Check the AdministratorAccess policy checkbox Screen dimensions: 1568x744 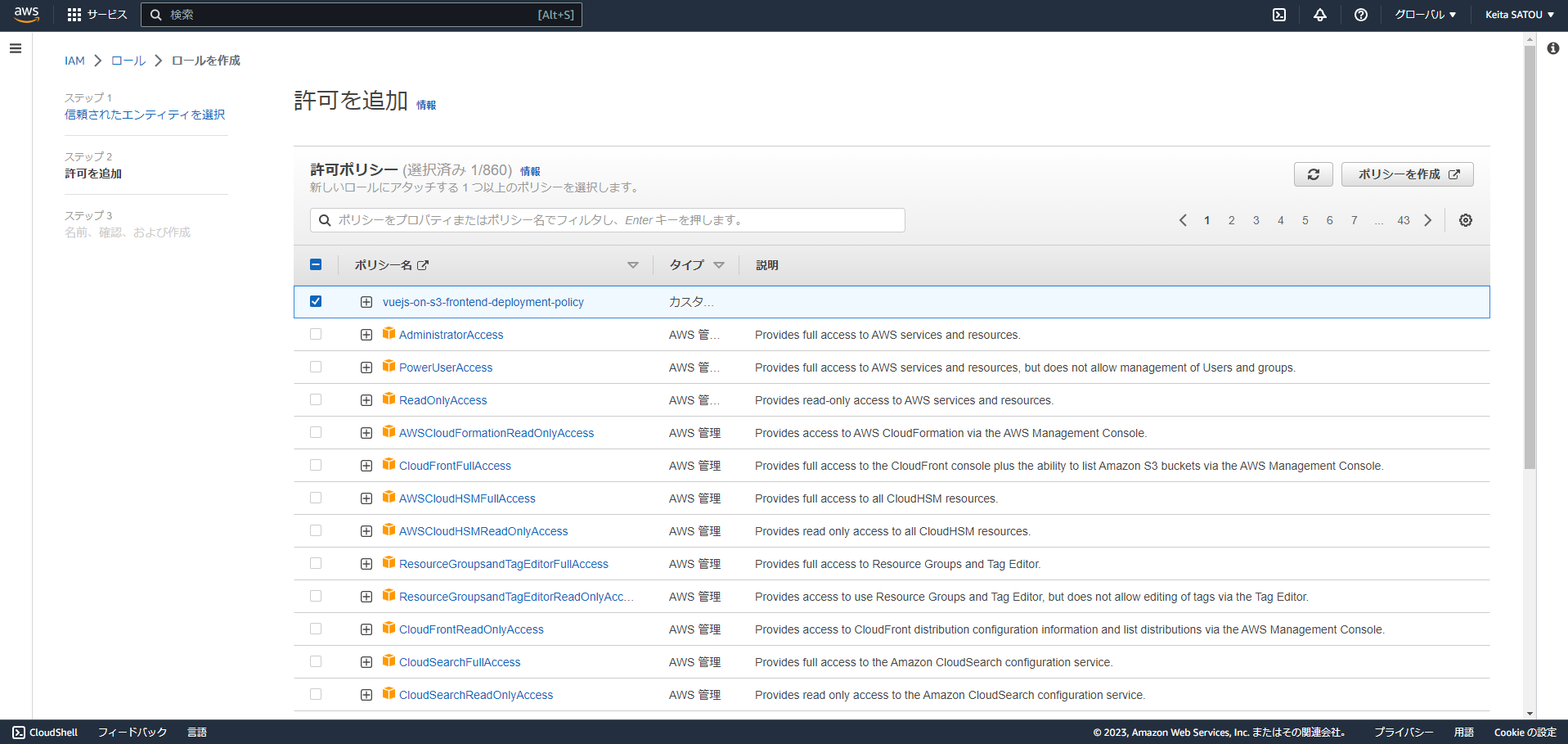(316, 334)
